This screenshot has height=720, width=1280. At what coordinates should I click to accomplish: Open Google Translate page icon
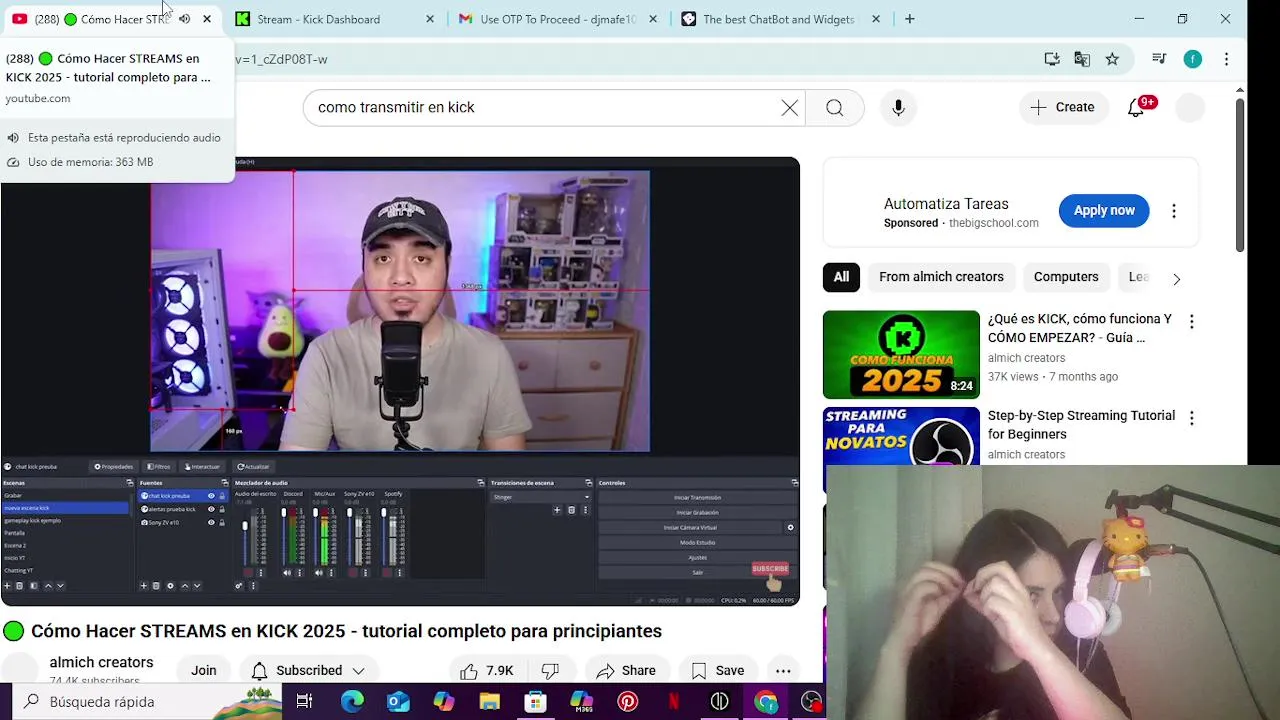click(x=1082, y=59)
